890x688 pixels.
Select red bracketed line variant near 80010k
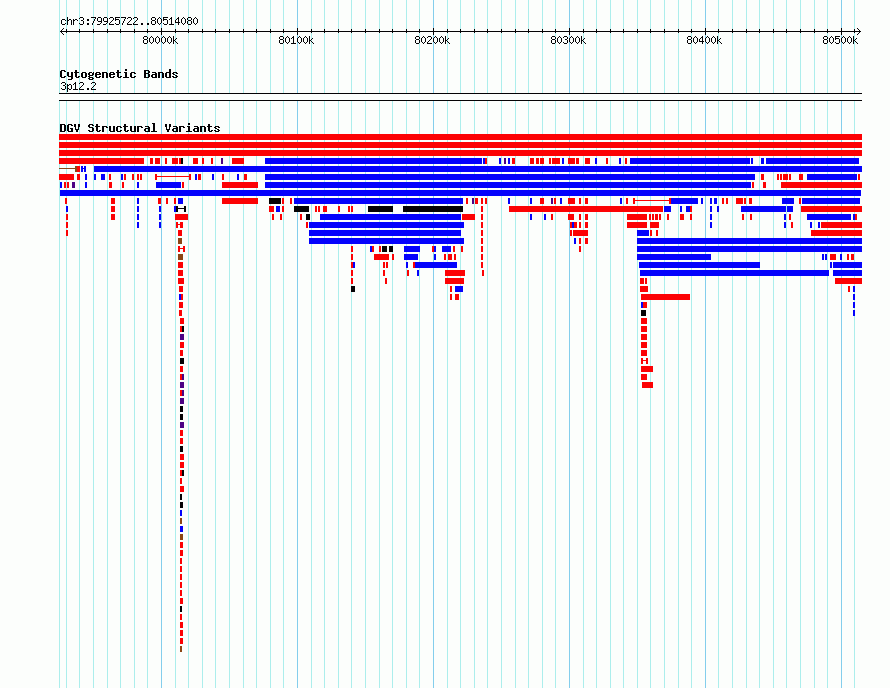click(x=173, y=177)
